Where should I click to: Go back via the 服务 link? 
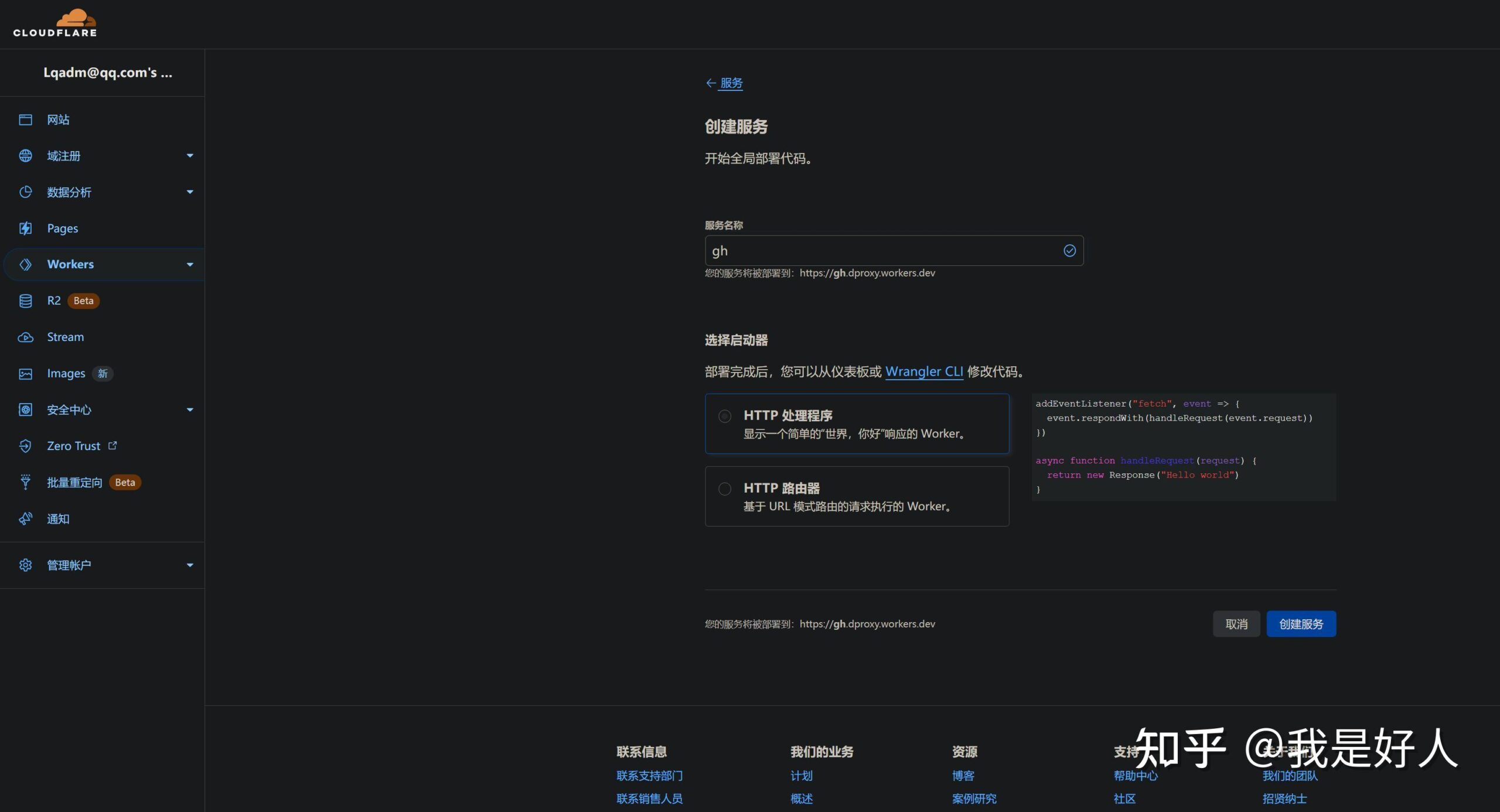coord(731,83)
